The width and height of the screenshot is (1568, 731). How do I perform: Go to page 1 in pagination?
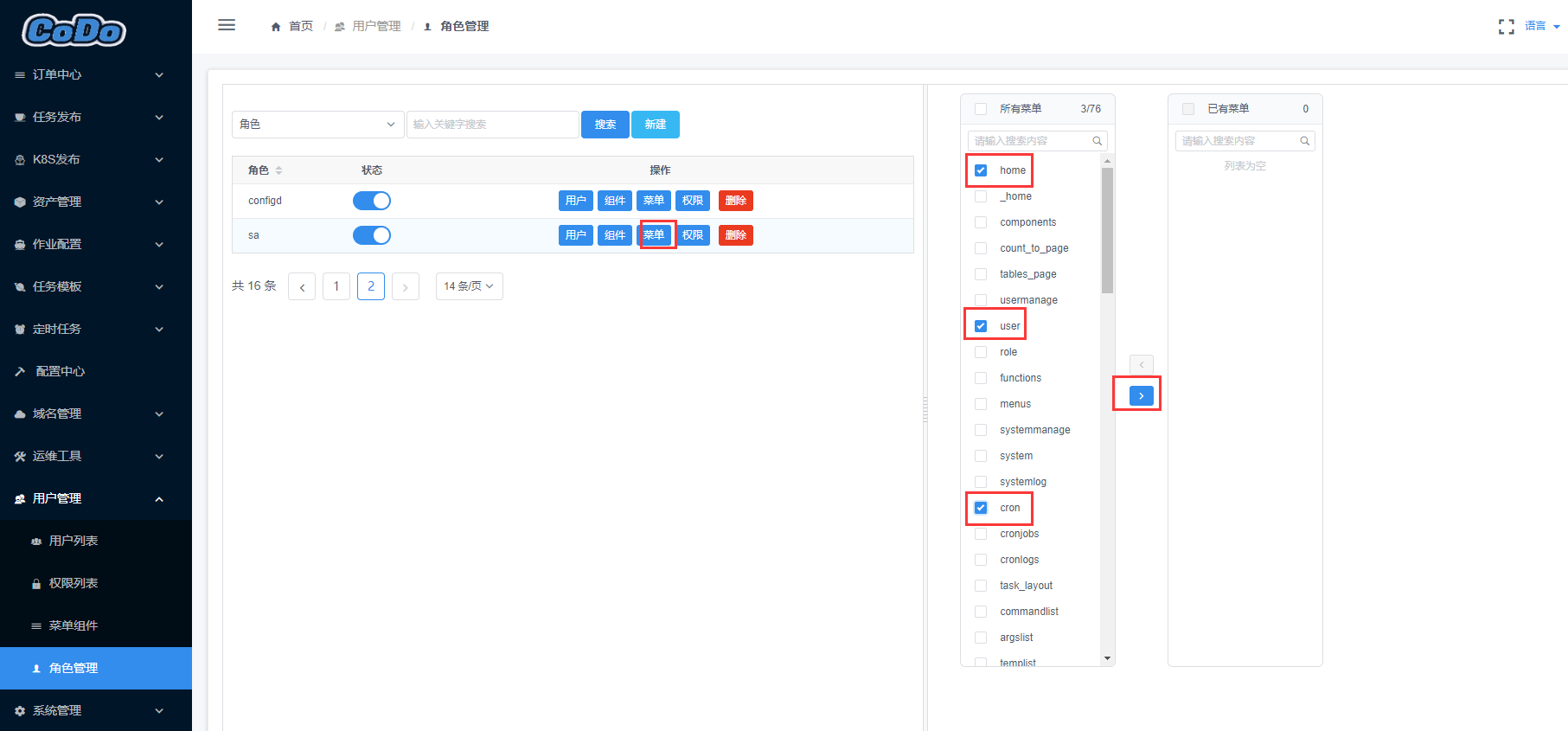click(336, 286)
